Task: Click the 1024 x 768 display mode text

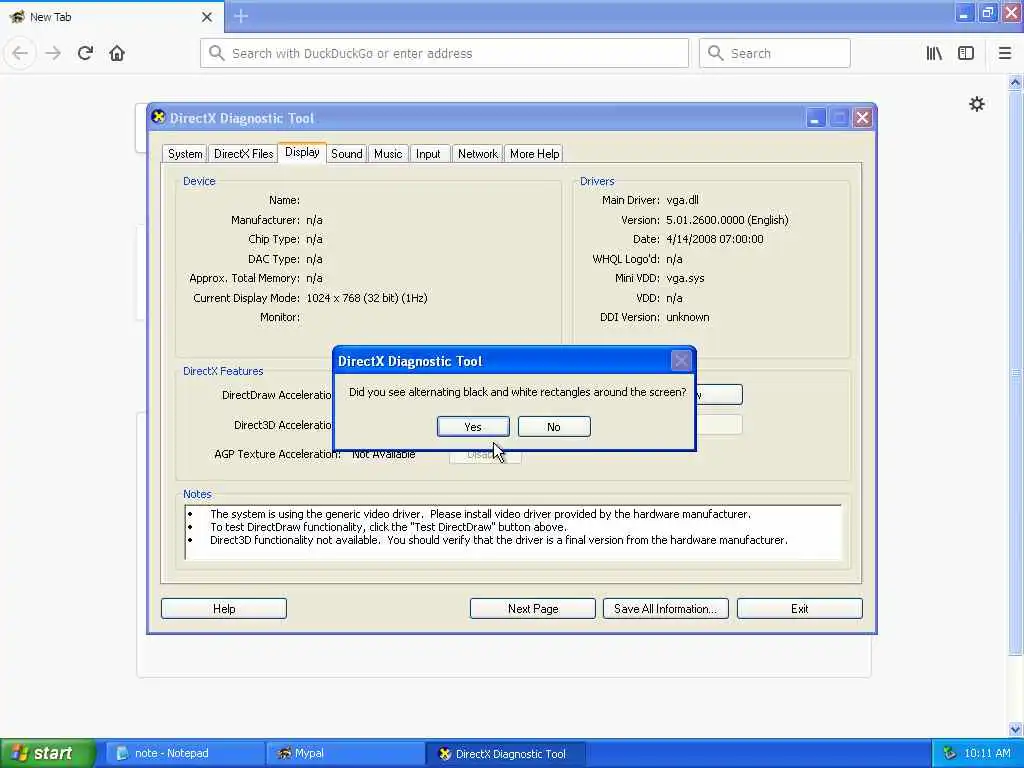Action: 366,298
